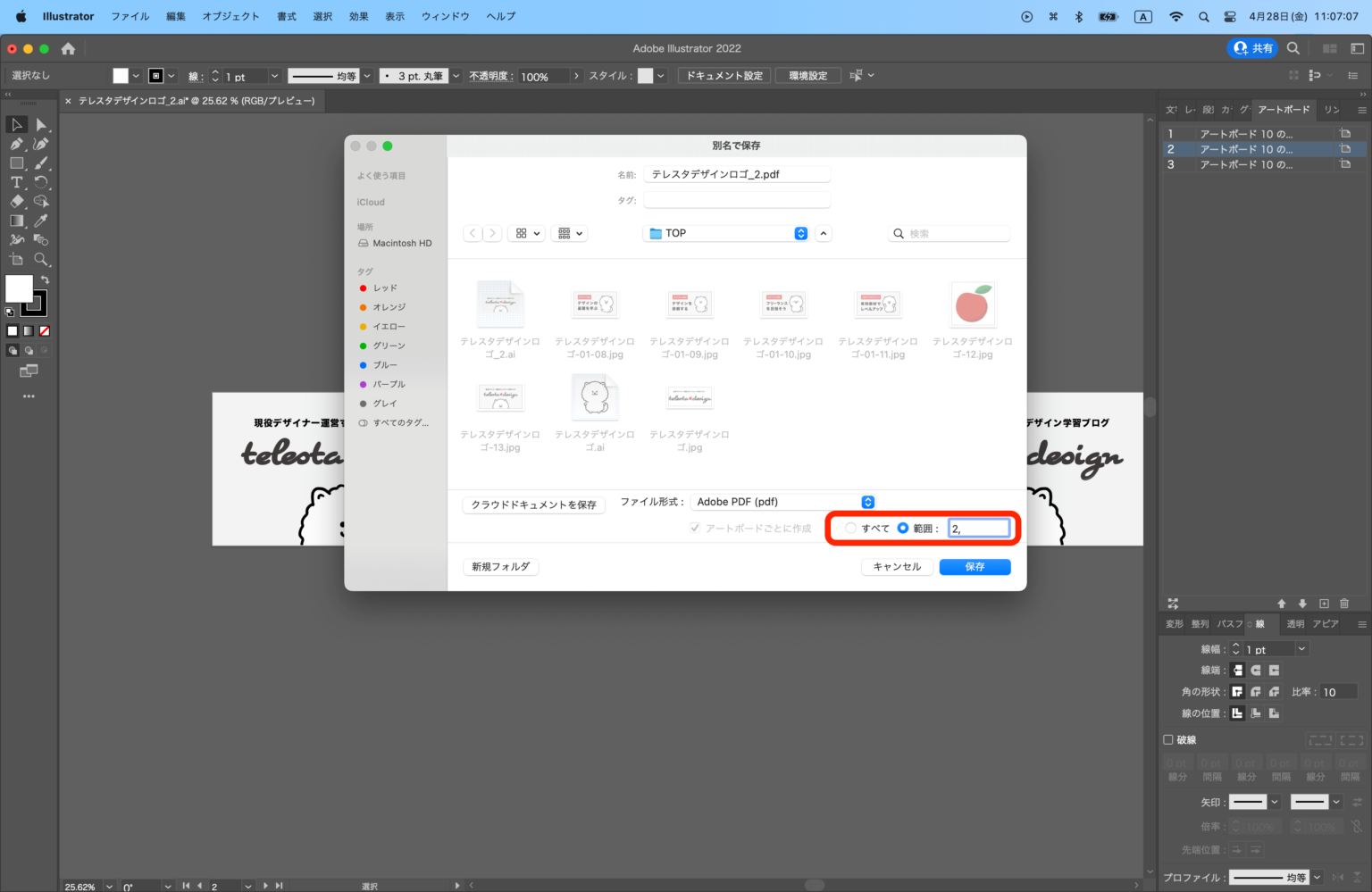Open the Adobe PDF file format dropdown

(x=866, y=501)
